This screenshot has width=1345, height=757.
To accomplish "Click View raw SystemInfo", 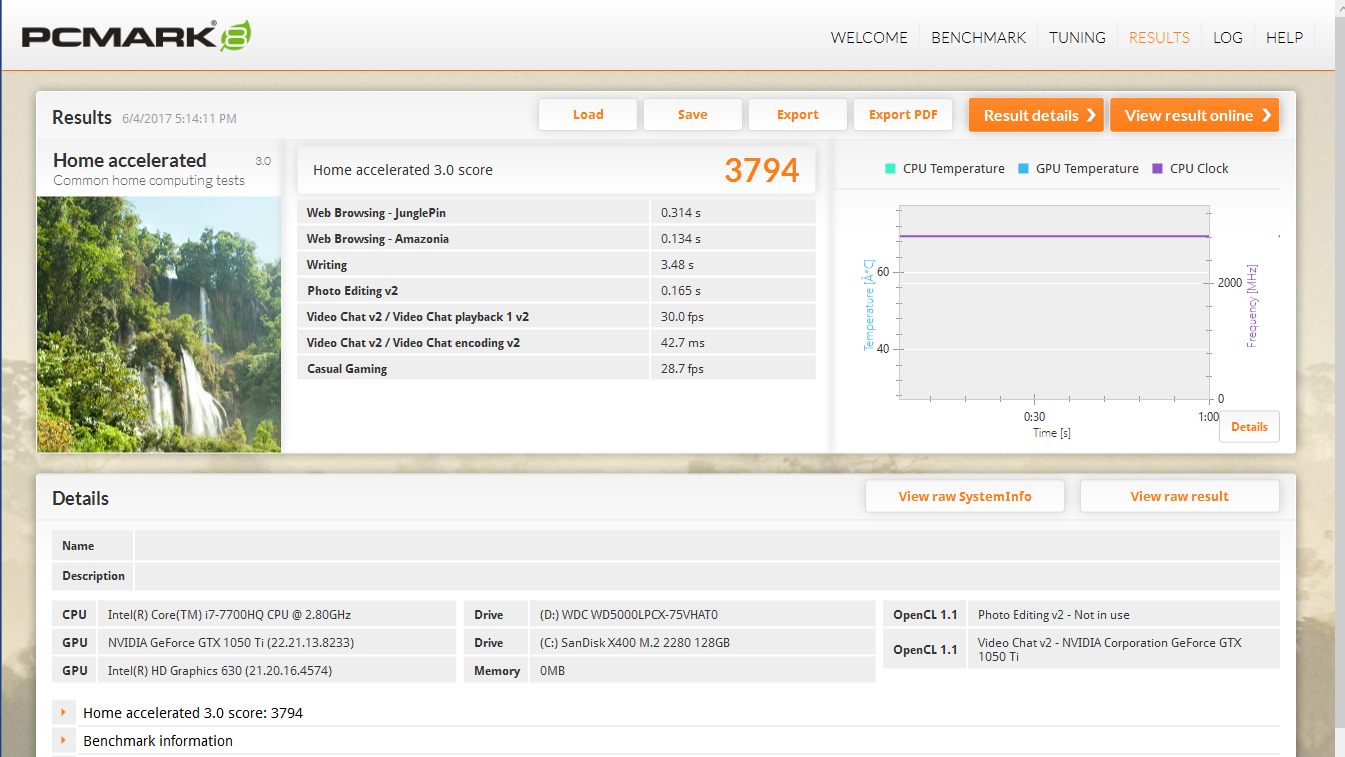I will coord(965,497).
